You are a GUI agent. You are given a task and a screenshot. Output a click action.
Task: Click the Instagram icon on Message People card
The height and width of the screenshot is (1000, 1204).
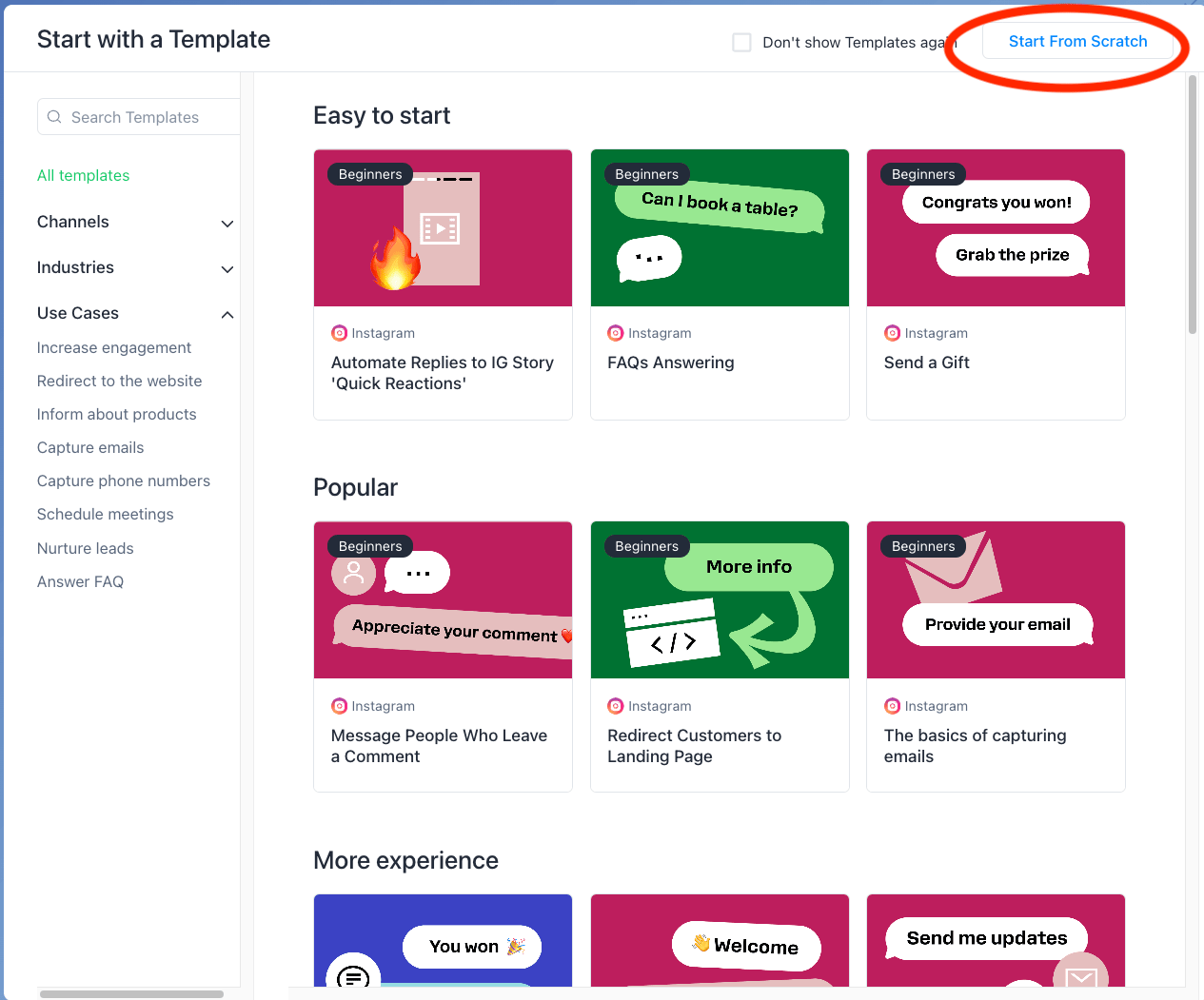(339, 706)
